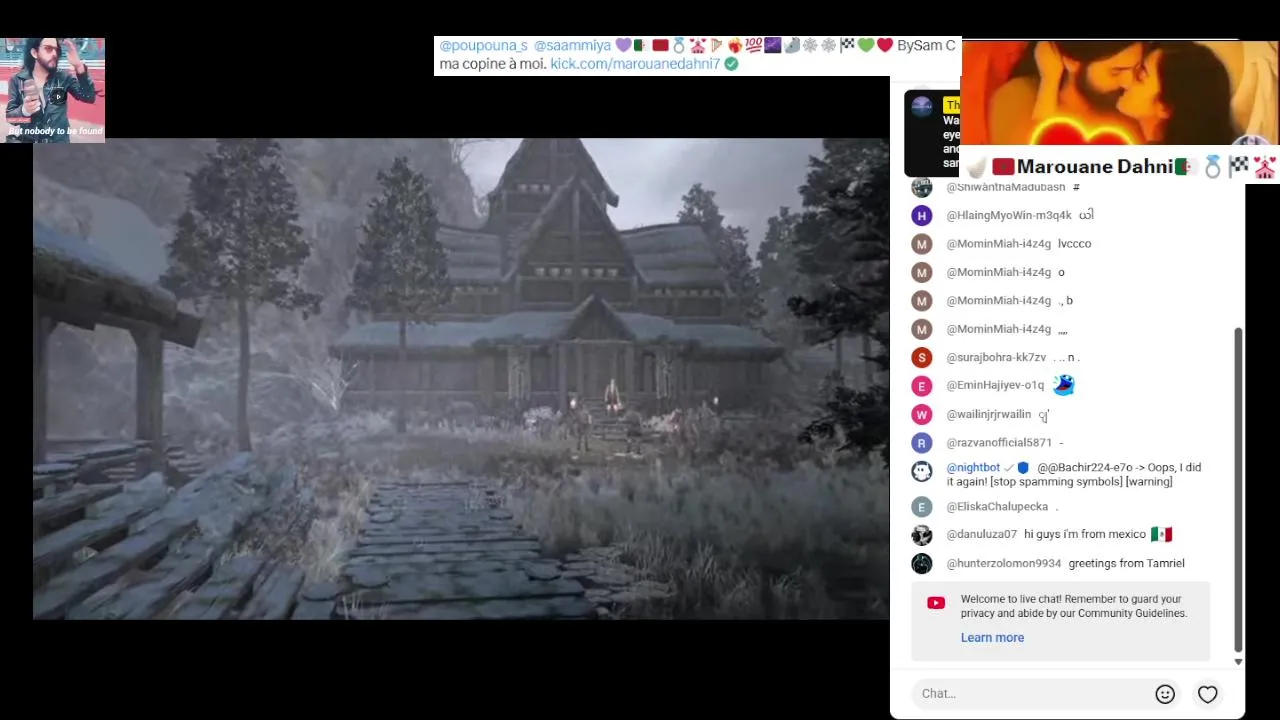1280x720 pixels.
Task: Click the @wailinjrjrwailin username
Action: [x=989, y=415]
